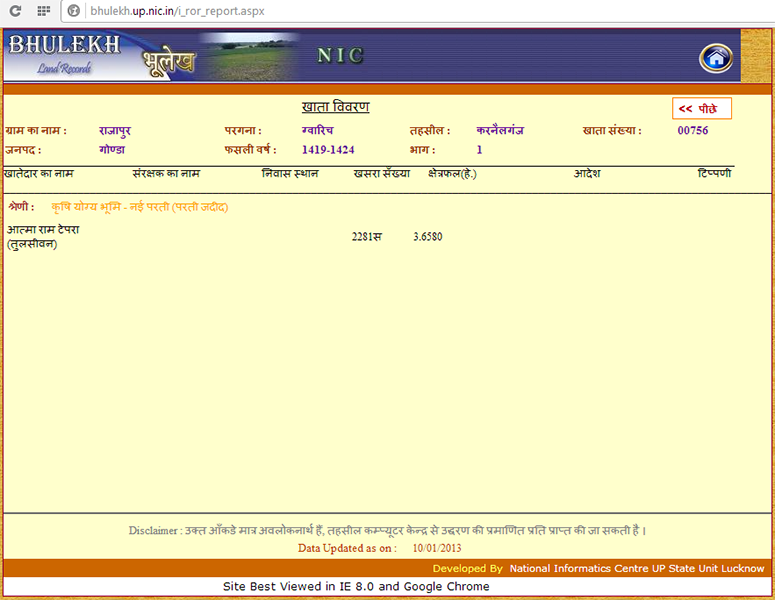
Task: Click the National Informatics Centre UP State Unit text
Action: pyautogui.click(x=636, y=568)
